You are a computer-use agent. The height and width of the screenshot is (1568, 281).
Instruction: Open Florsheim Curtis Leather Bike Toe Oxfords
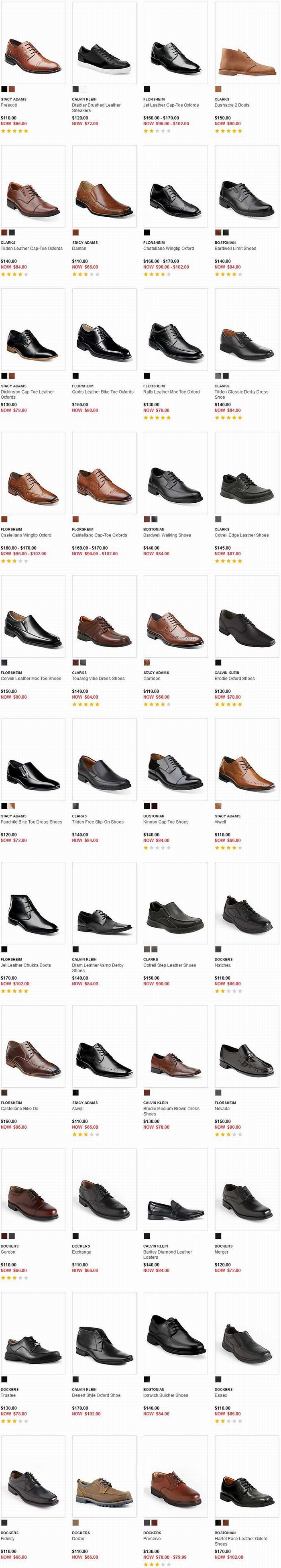pyautogui.click(x=103, y=392)
